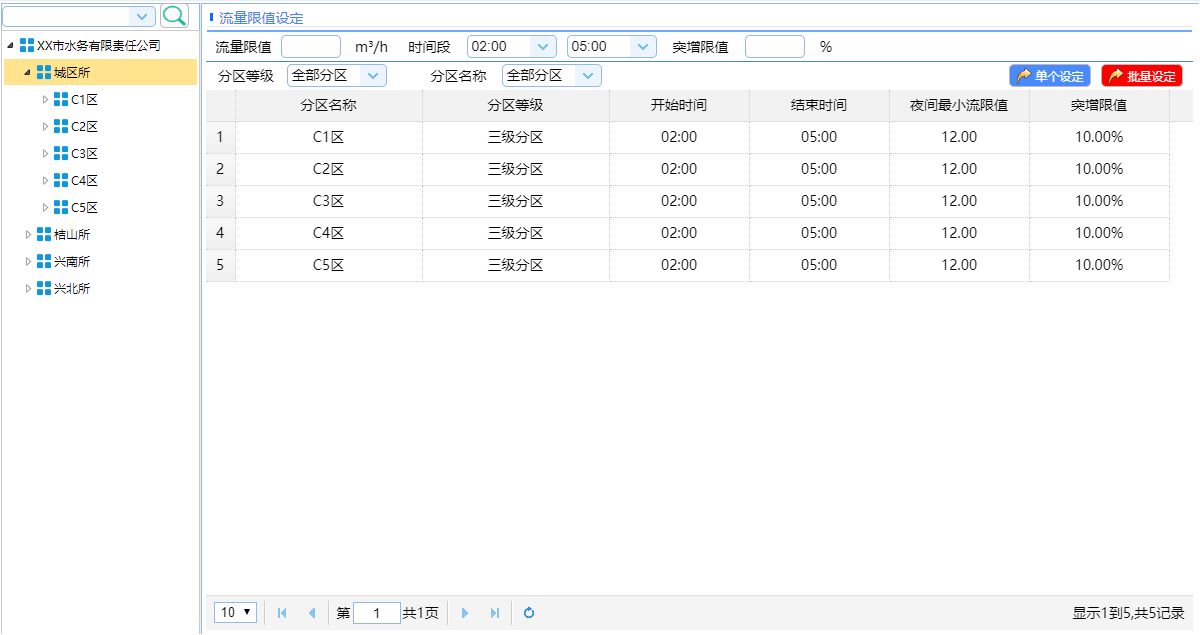The width and height of the screenshot is (1200, 635).
Task: Sort by 分区等级 column header
Action: click(x=516, y=105)
